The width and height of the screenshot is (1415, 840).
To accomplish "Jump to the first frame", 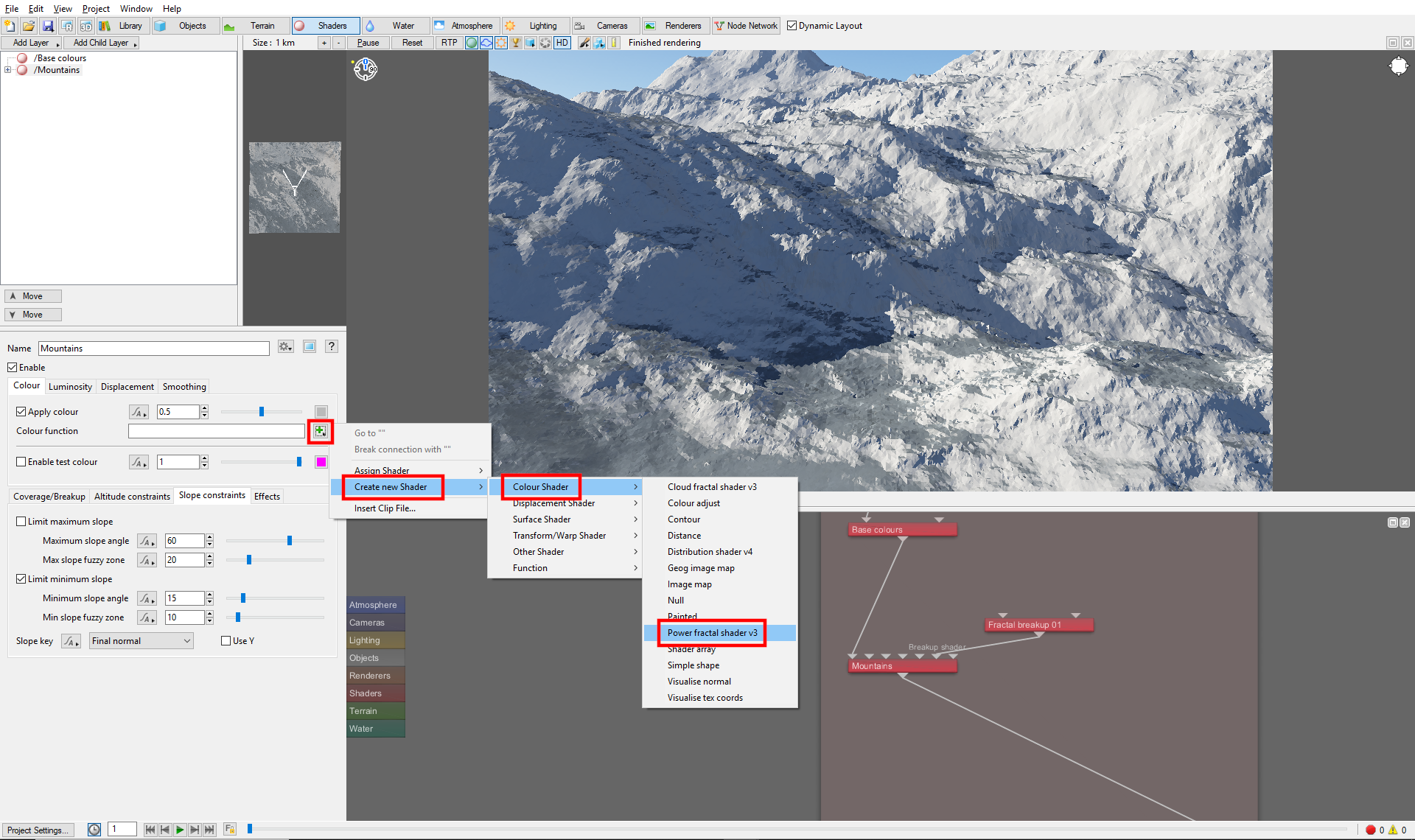I will [x=150, y=830].
